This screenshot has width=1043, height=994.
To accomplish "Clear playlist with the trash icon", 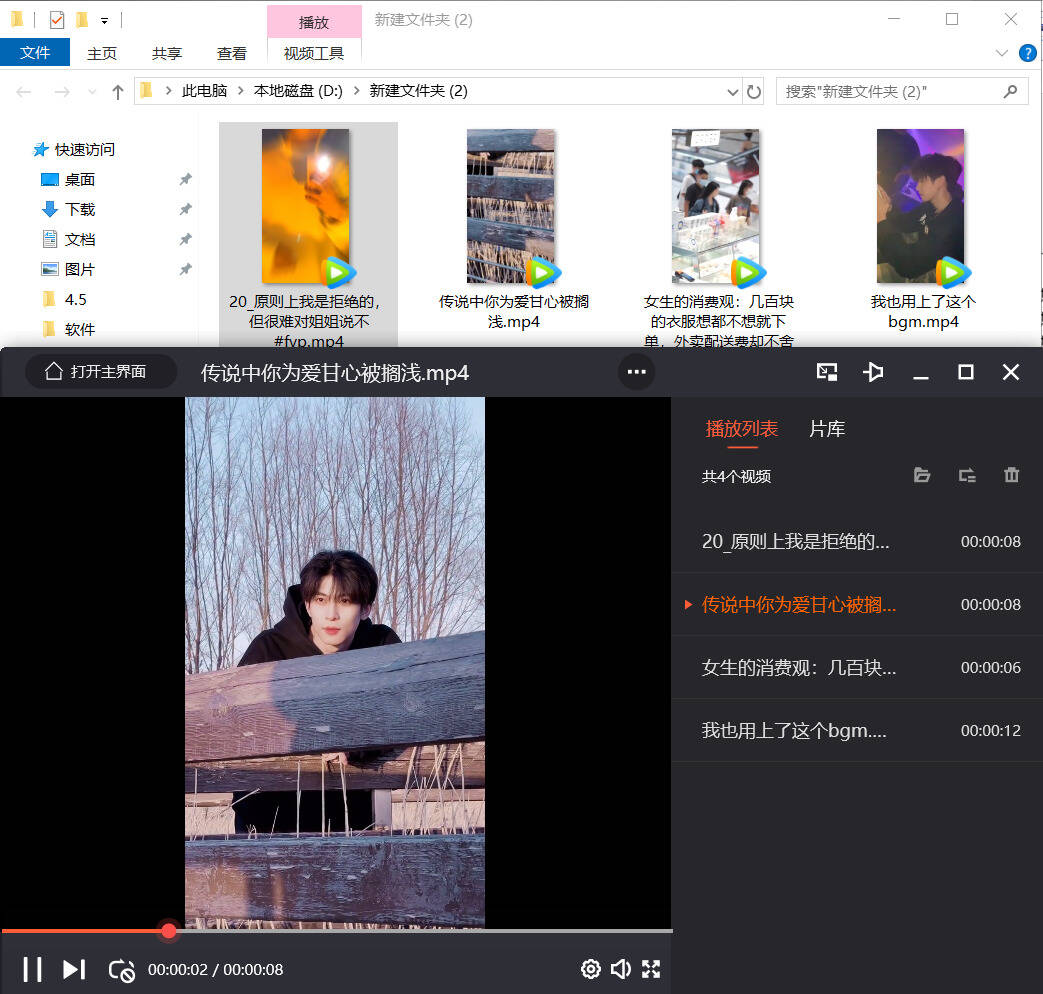I will click(x=1011, y=476).
